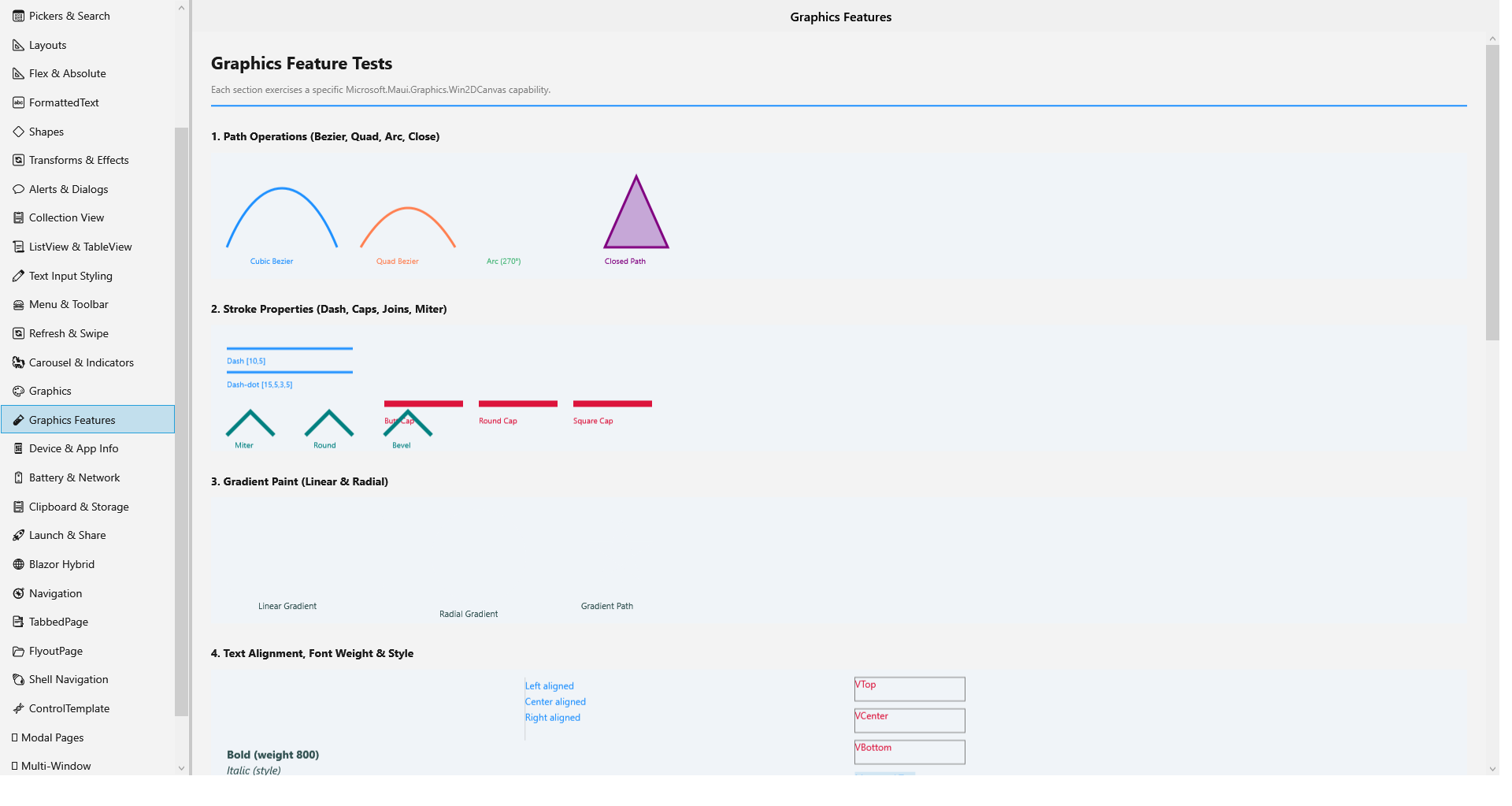Click the Menu & Toolbar icon
This screenshot has height=806, width=1512.
click(x=18, y=304)
